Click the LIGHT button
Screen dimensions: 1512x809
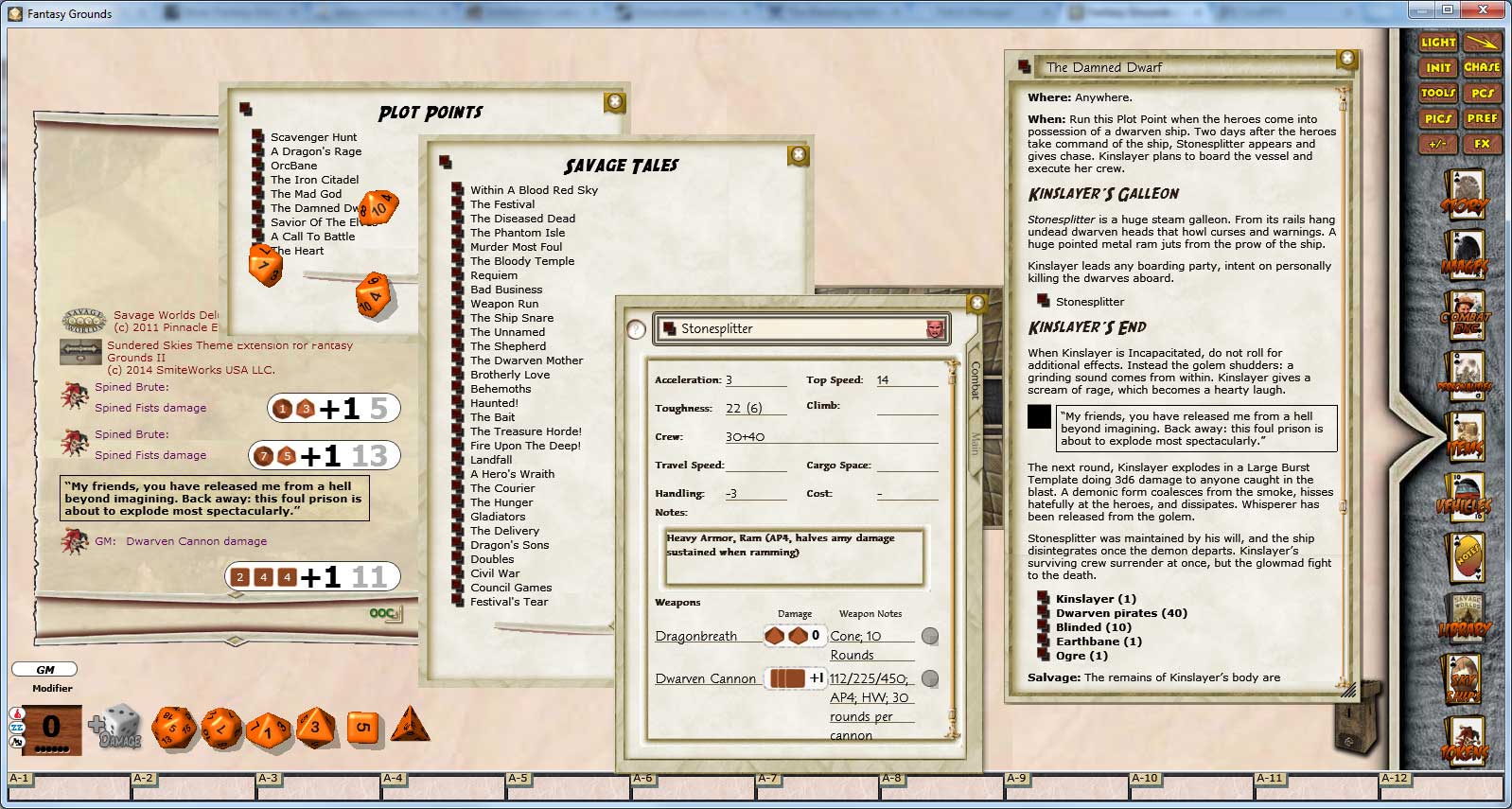pos(1437,43)
